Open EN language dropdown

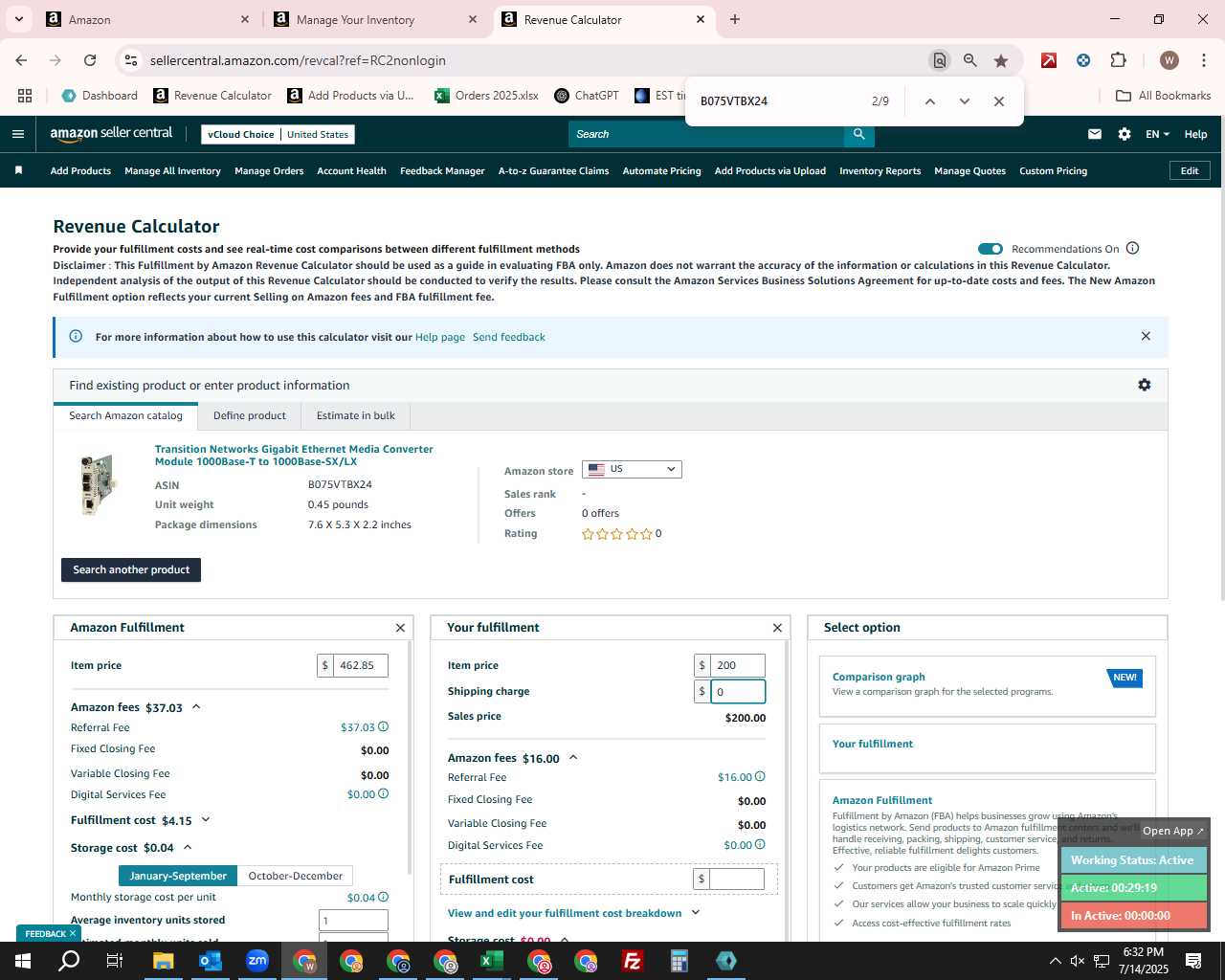tap(1157, 134)
